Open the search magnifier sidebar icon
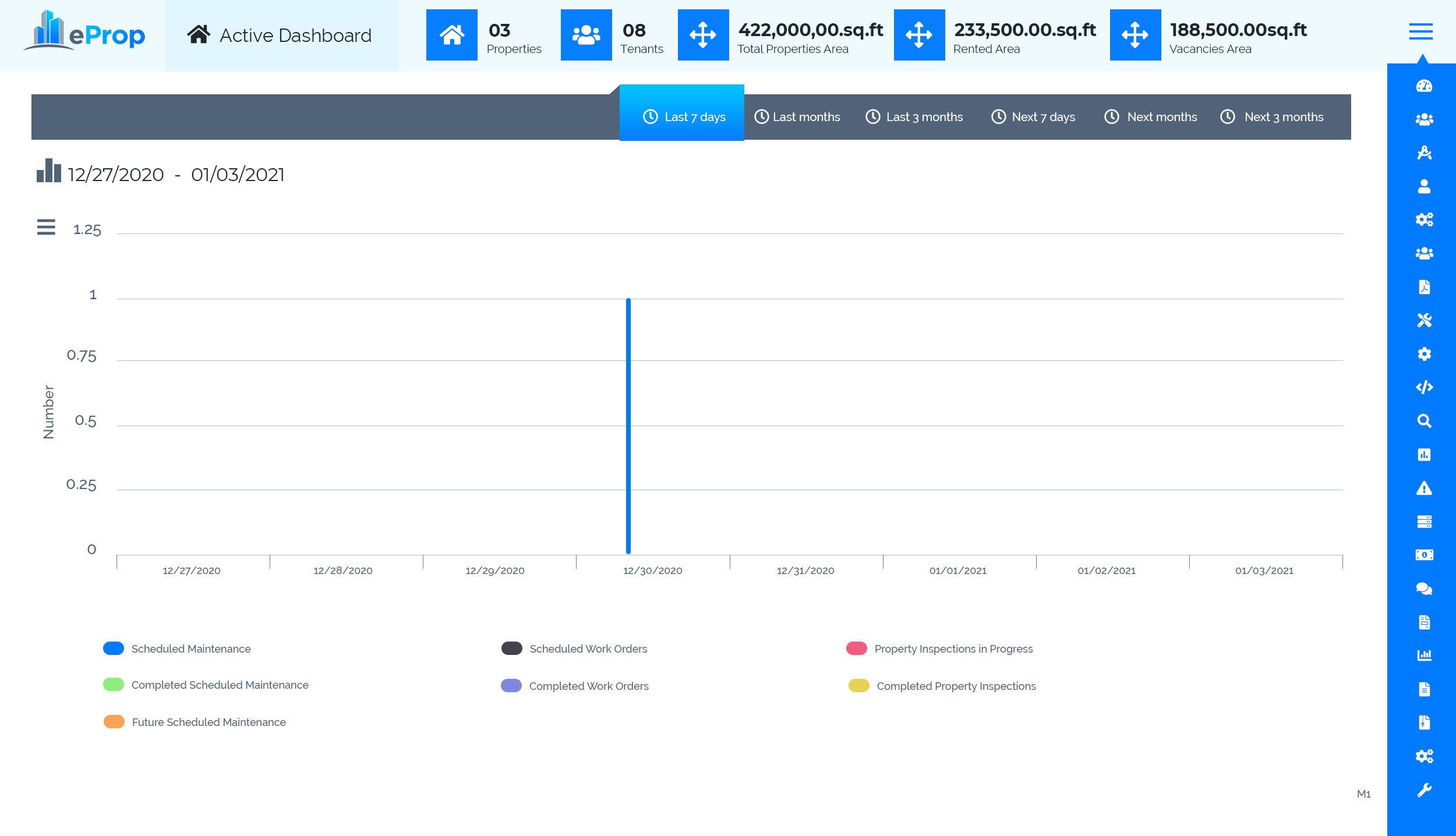 point(1424,421)
